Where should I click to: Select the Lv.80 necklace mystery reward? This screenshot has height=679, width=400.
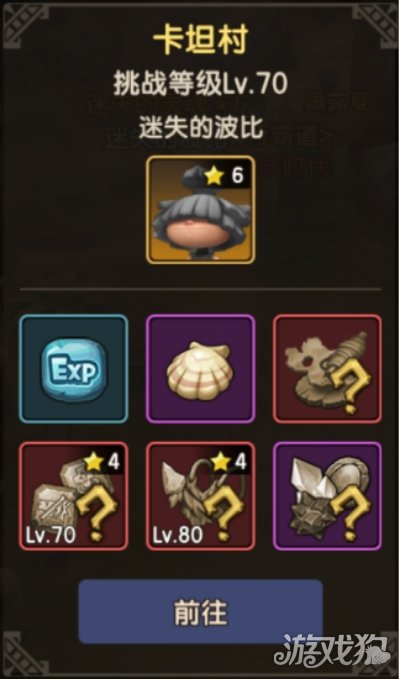(200, 496)
